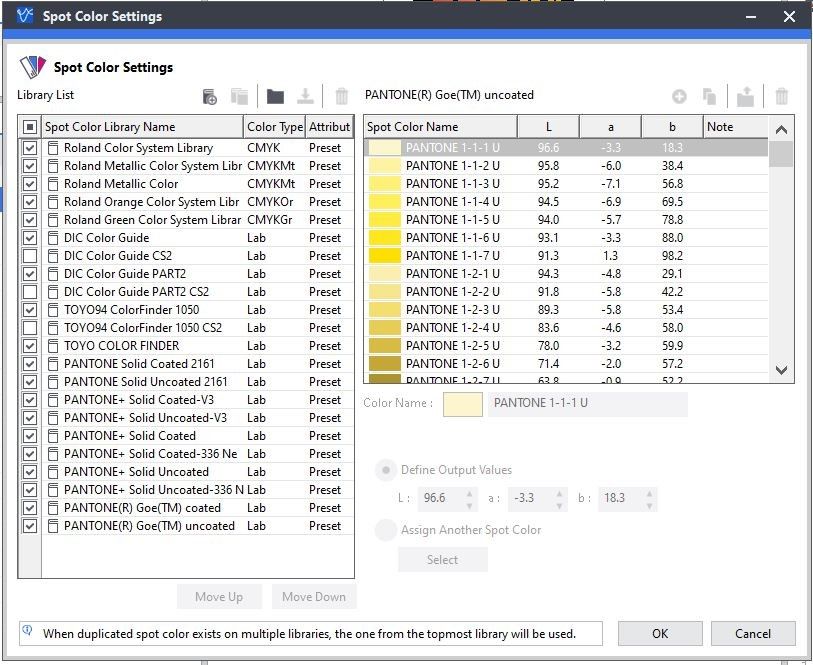813x665 pixels.
Task: Select the PANTONE 1-2-3 U row
Action: 566,310
